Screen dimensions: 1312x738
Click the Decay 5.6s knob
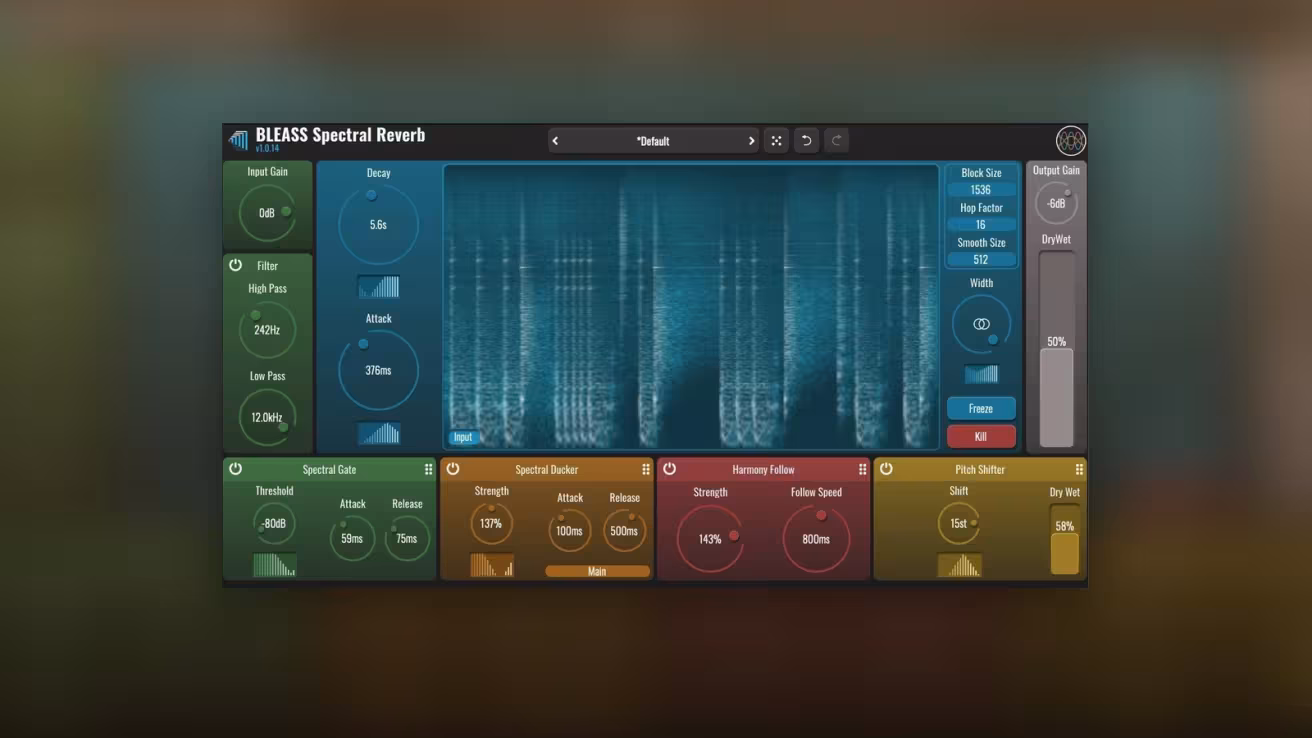tap(378, 225)
